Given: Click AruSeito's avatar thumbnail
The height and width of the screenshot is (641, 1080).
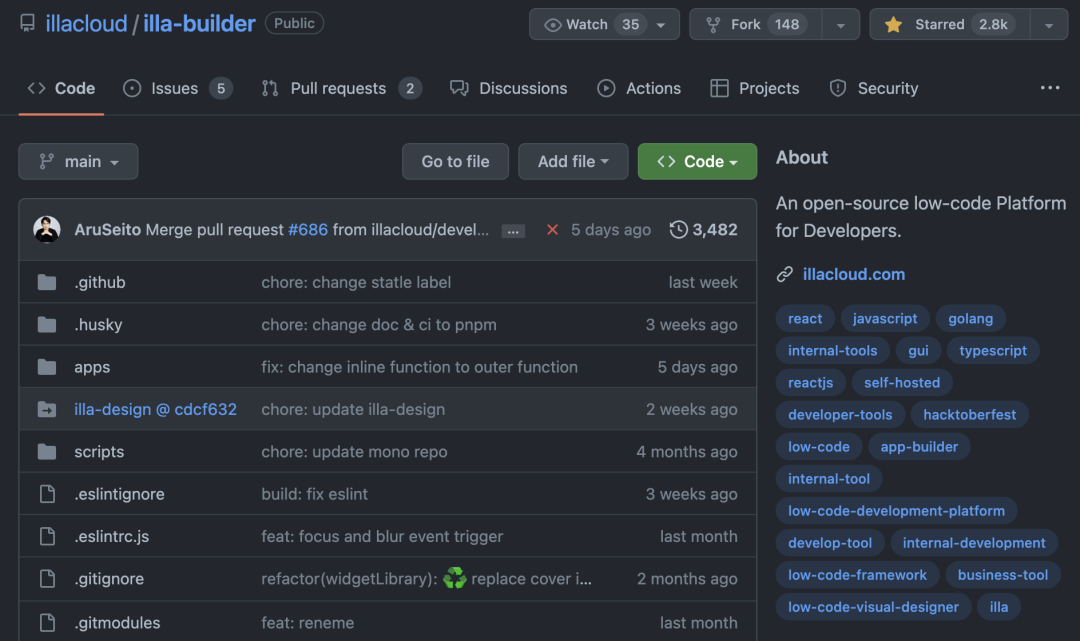Looking at the screenshot, I should 47,229.
